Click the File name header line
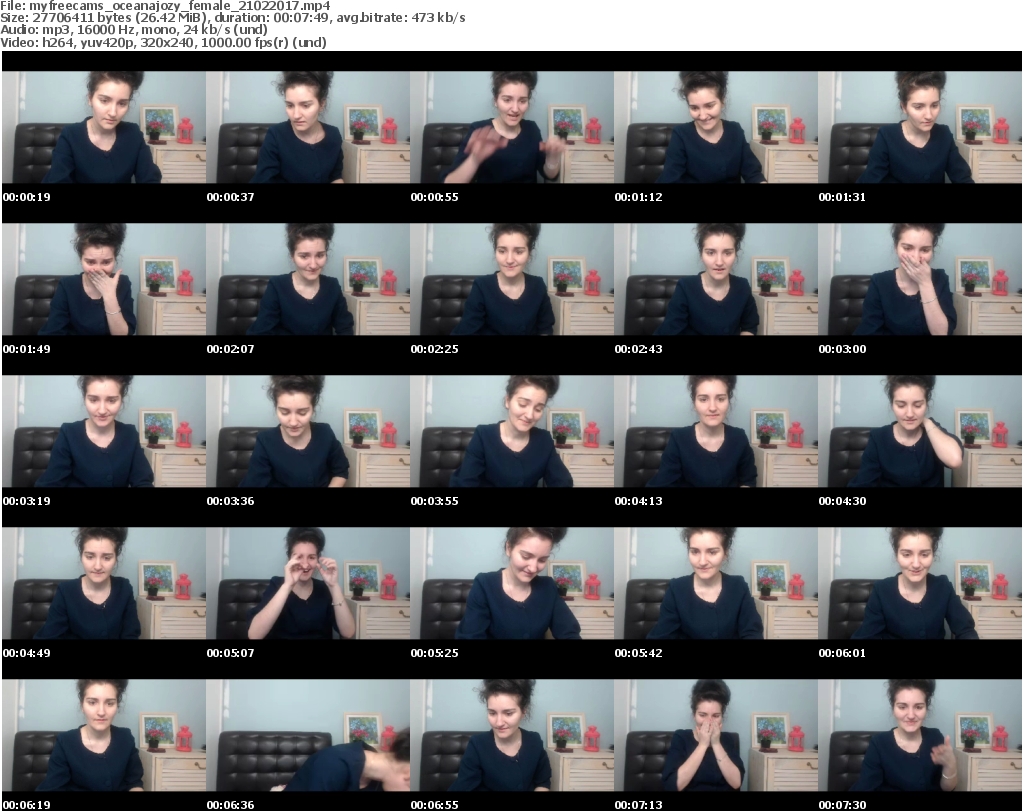The height and width of the screenshot is (811, 1024). tap(165, 6)
